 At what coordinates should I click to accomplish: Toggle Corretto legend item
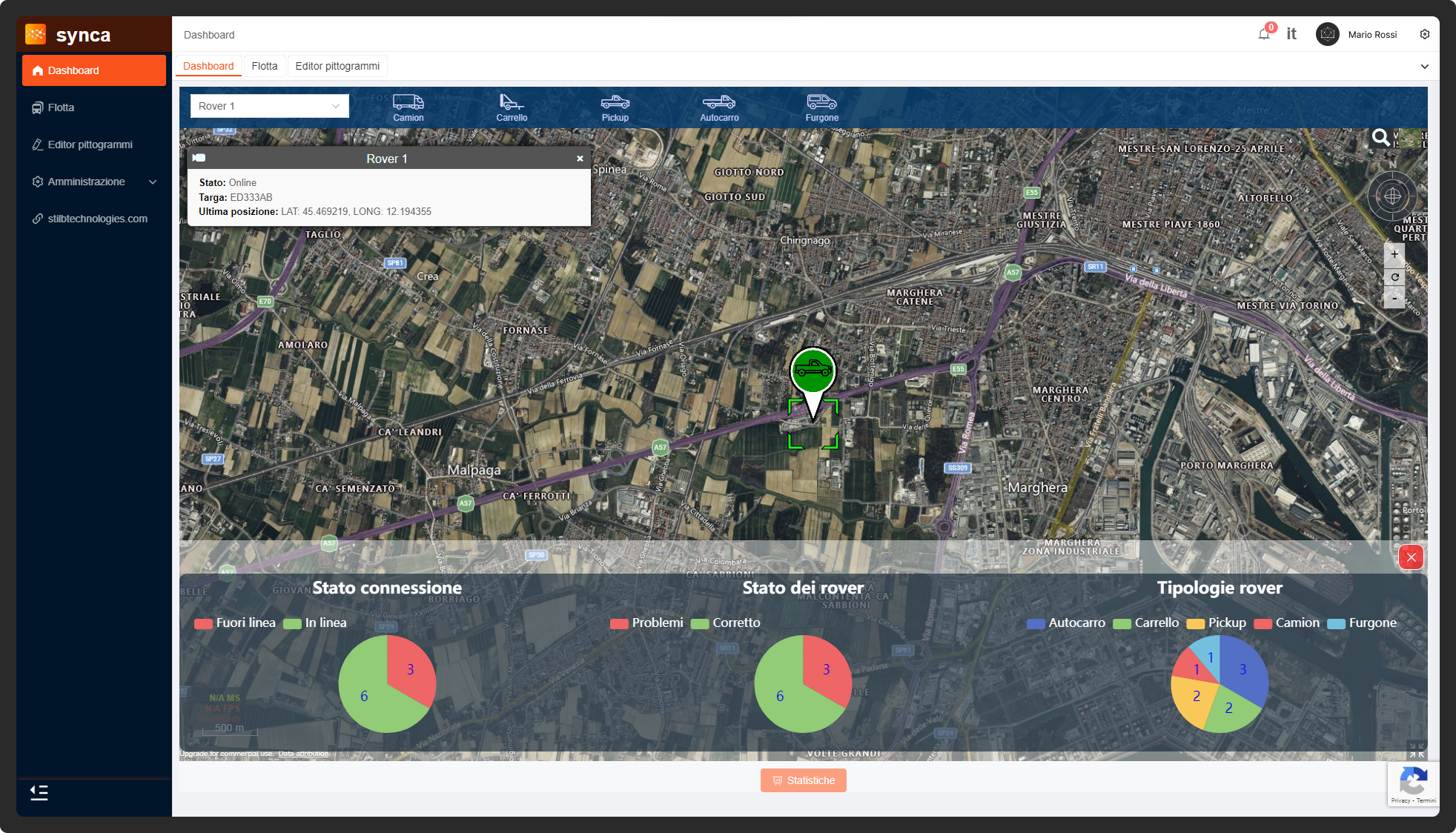[x=726, y=623]
